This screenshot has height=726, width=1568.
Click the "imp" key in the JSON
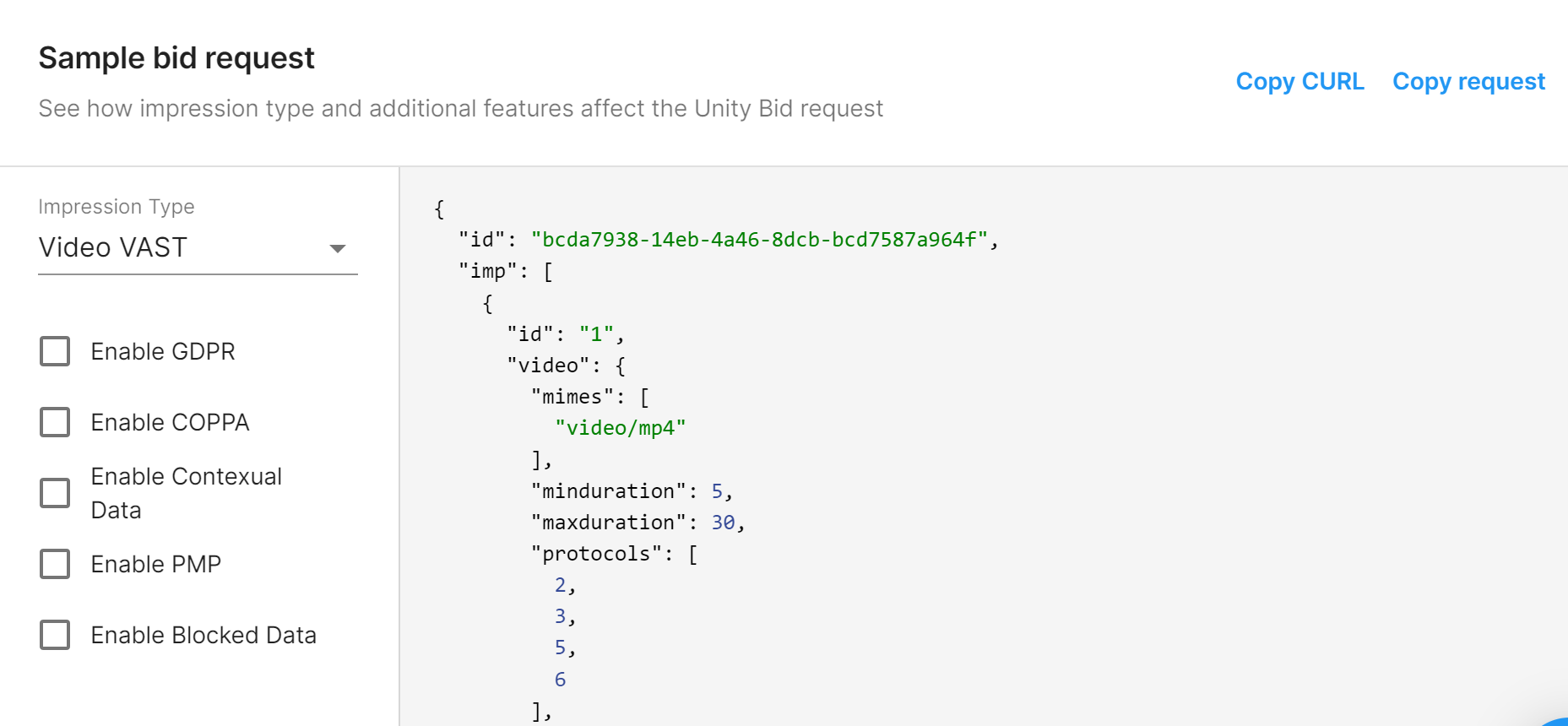click(488, 271)
